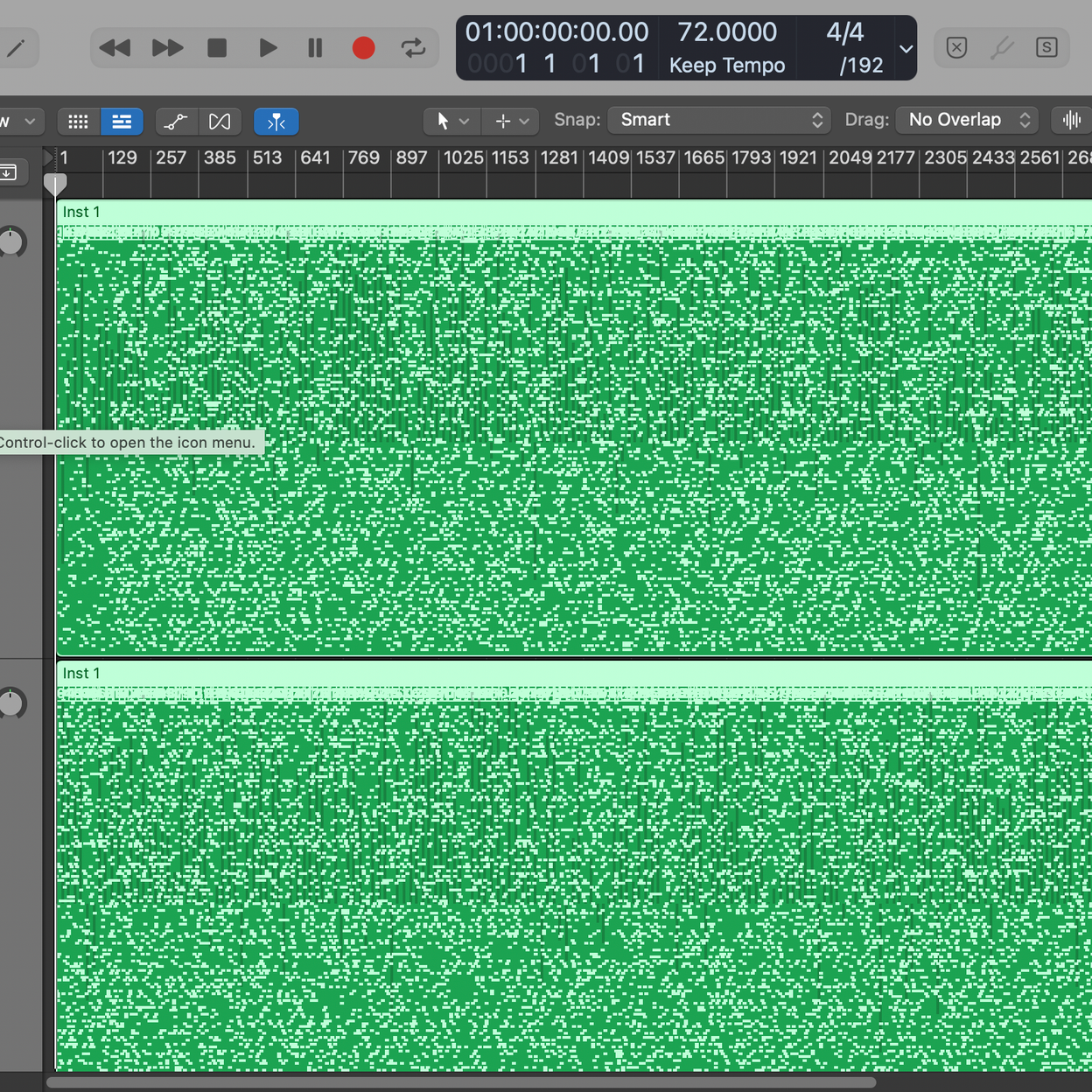Toggle the Solo S button
The image size is (1092, 1092).
pos(1046,48)
